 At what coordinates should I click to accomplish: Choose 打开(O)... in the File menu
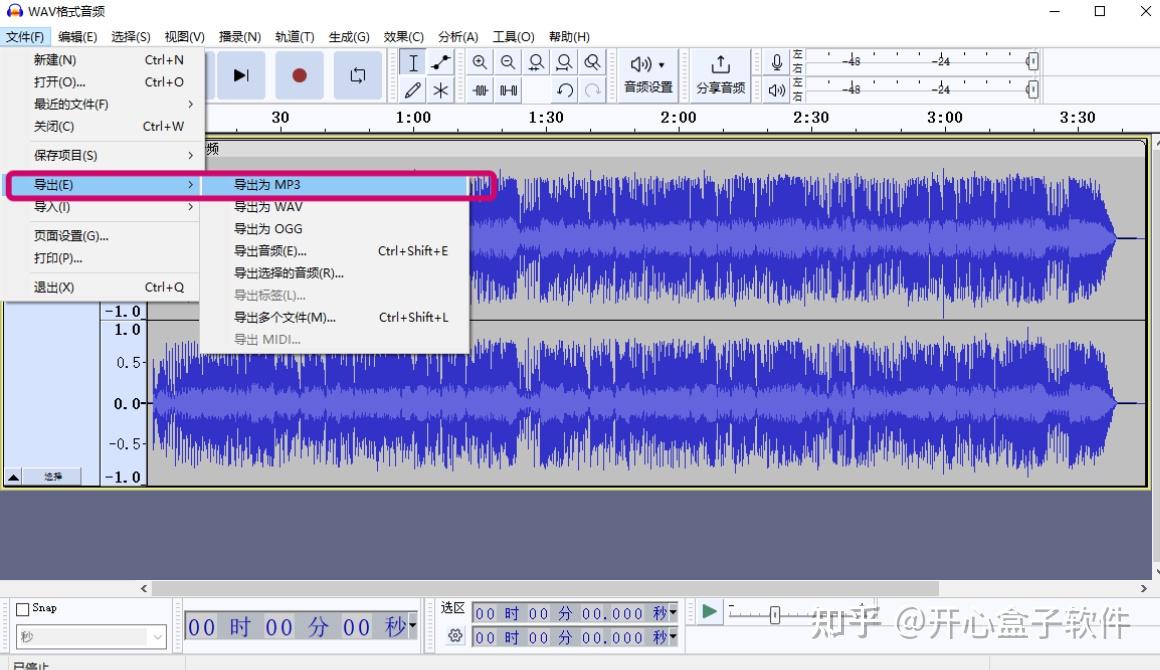click(102, 82)
